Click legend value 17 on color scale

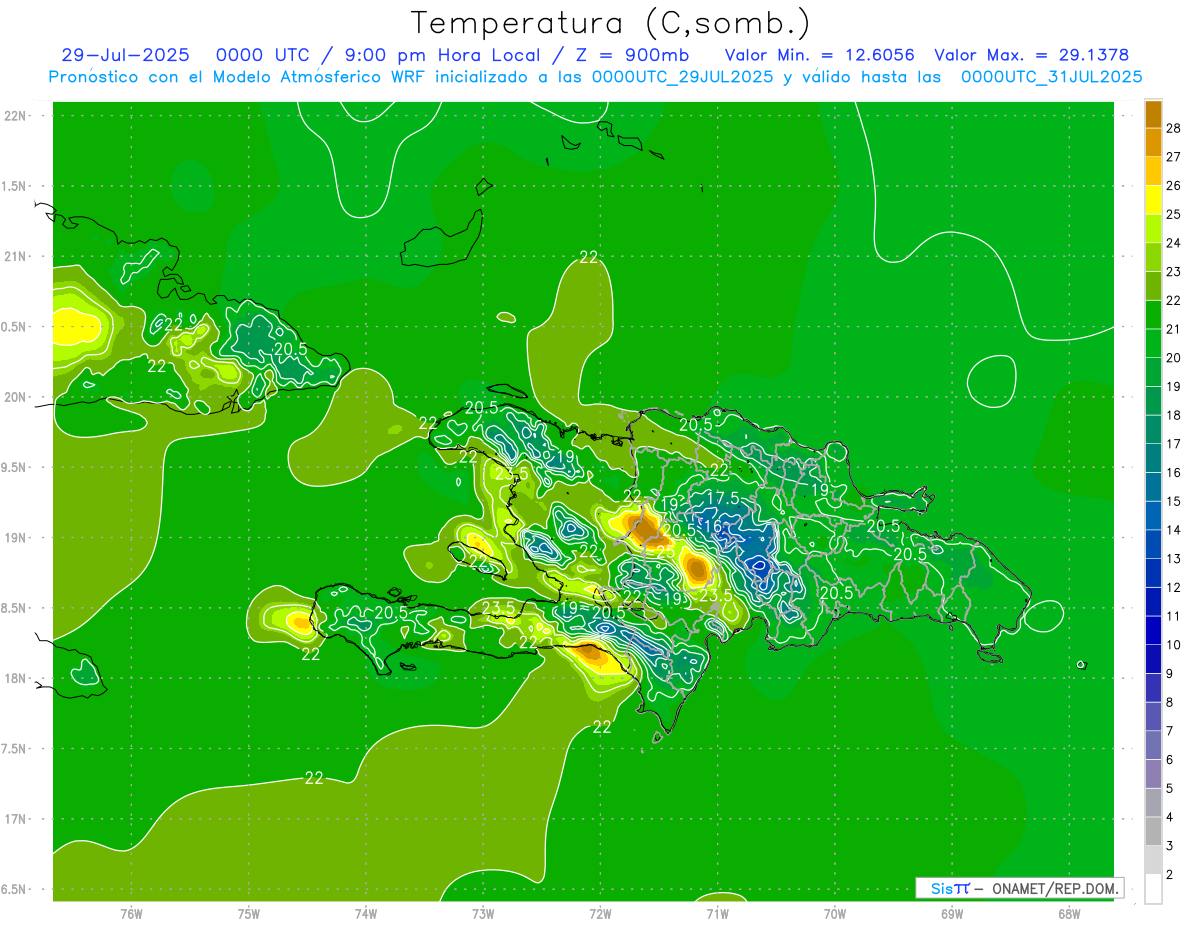tap(1173, 444)
